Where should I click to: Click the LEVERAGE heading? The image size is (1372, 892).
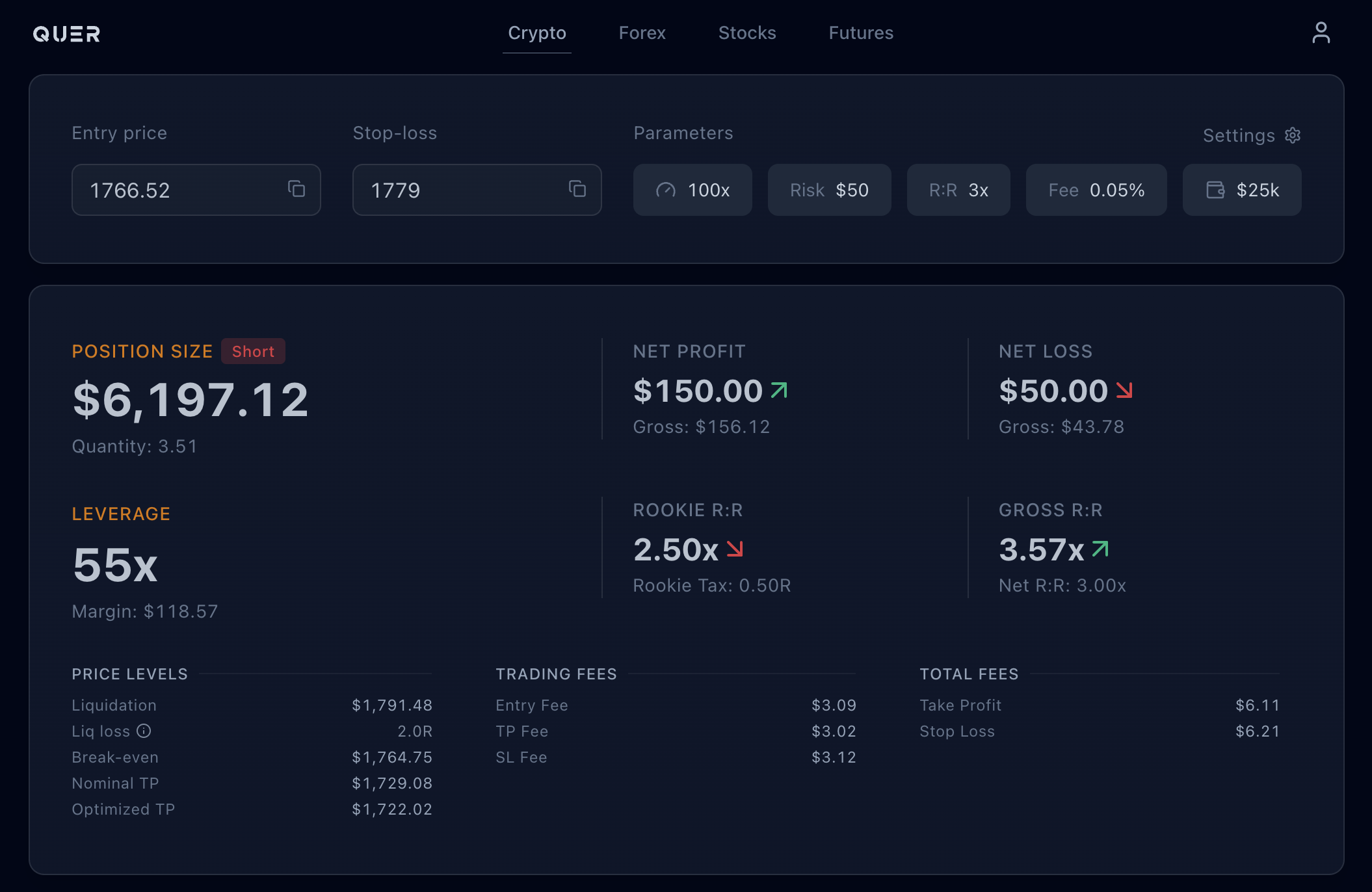[122, 514]
